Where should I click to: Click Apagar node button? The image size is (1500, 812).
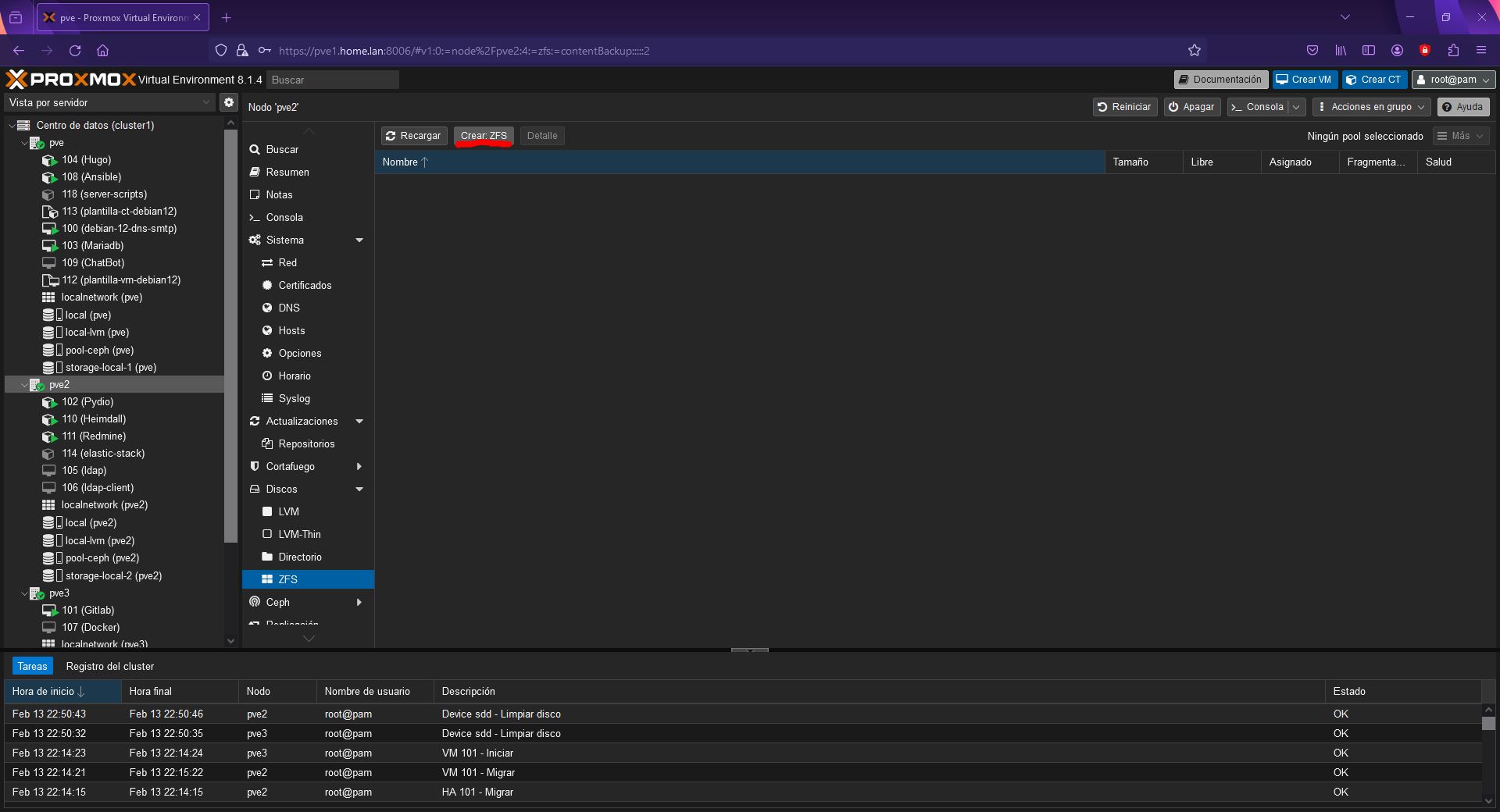click(1192, 107)
